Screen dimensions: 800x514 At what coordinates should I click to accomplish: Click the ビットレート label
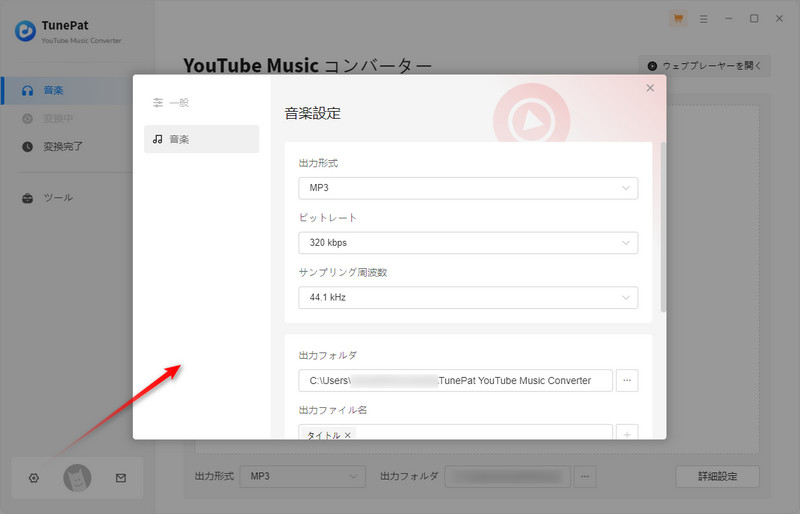click(328, 218)
